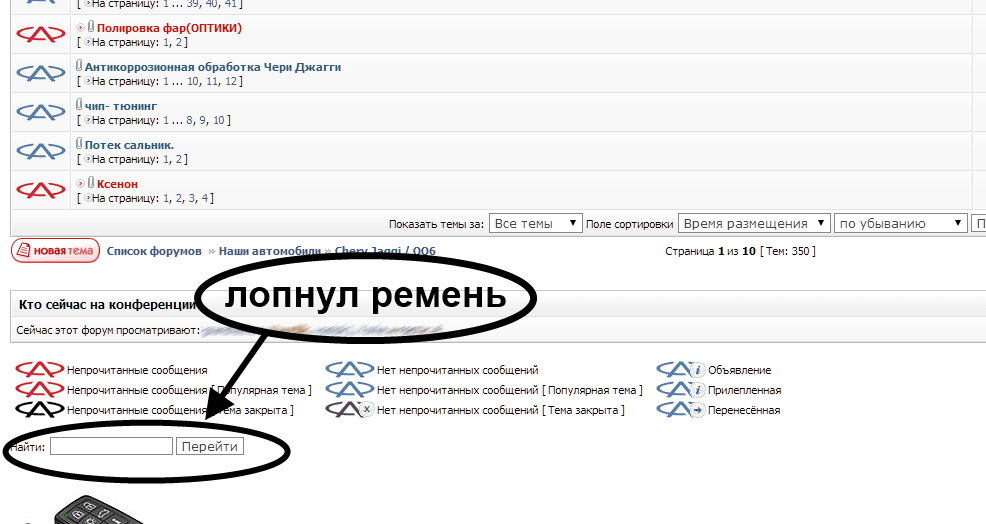Viewport: 986px width, 524px height.
Task: Click attachment paperclip icon of чип- тюнинг topic
Action: tap(79, 104)
